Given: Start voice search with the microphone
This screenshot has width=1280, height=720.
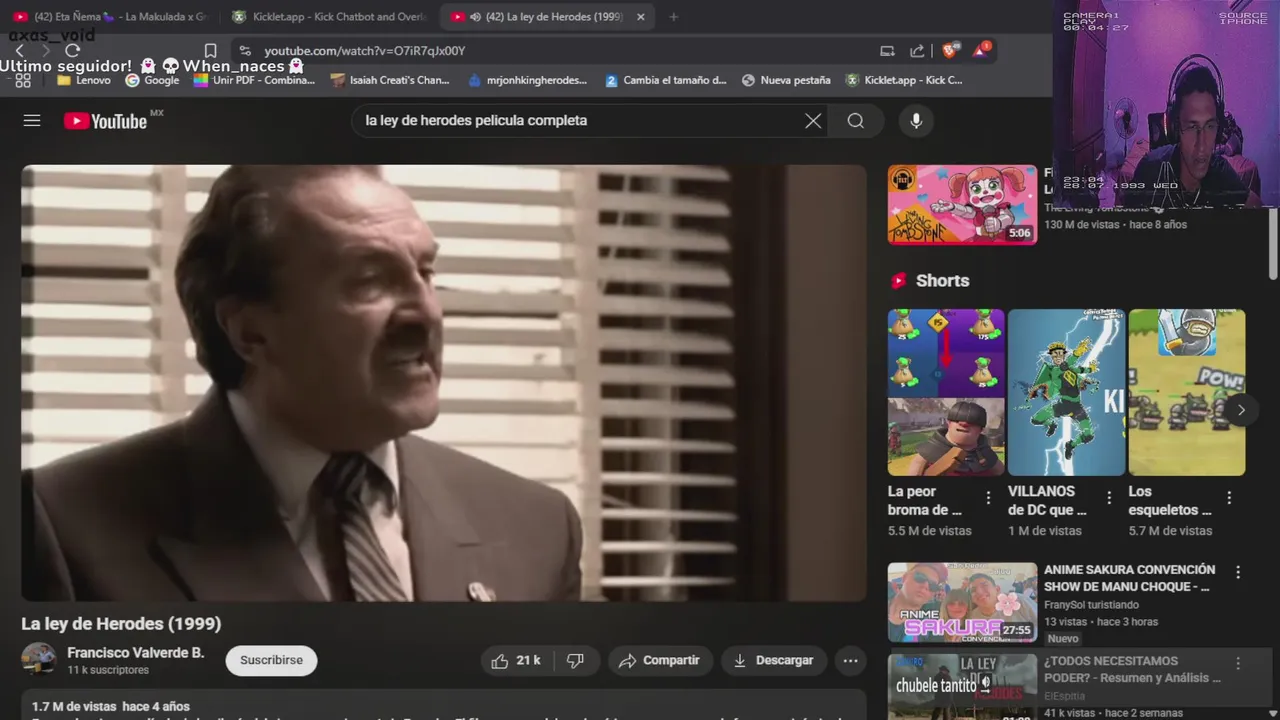Looking at the screenshot, I should [916, 121].
